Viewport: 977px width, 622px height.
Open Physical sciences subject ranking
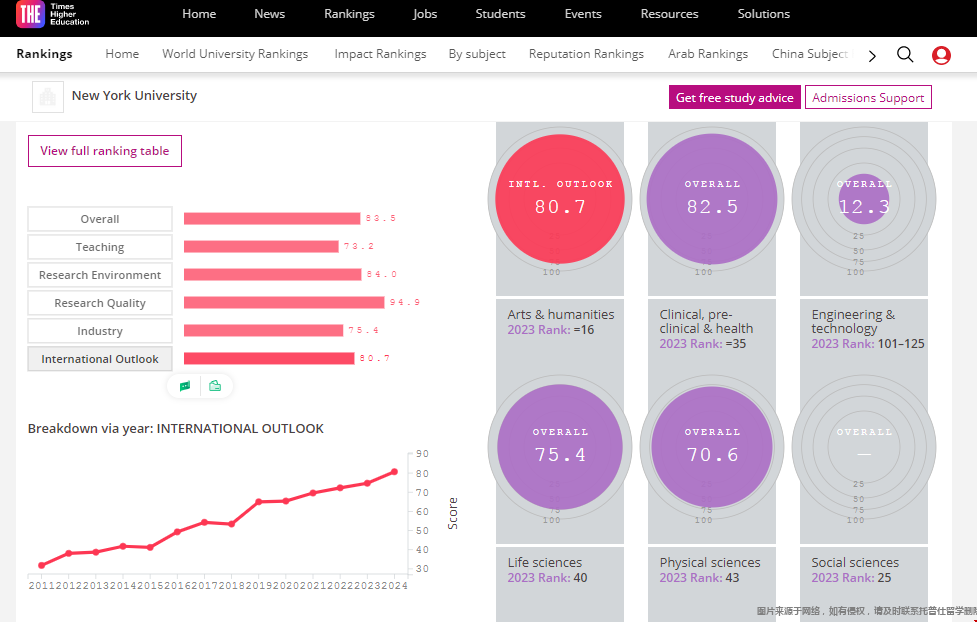710,563
